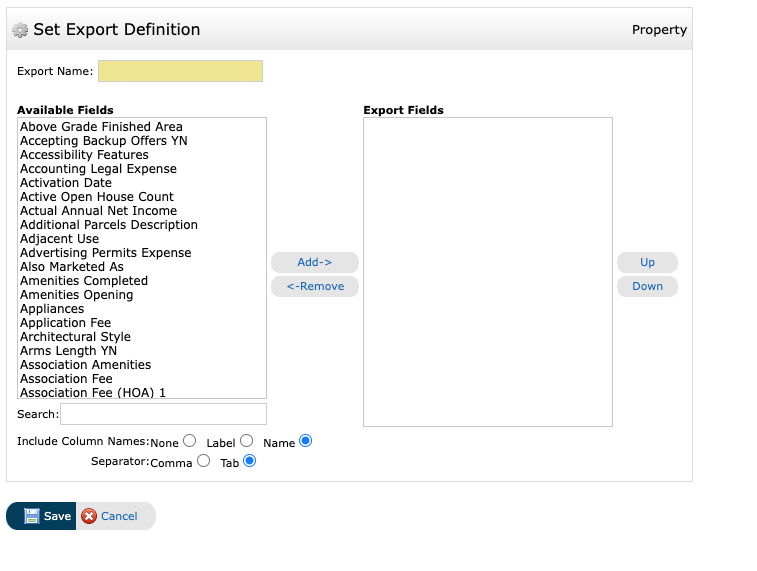The height and width of the screenshot is (571, 757).
Task: Click the Down button
Action: coord(647,286)
